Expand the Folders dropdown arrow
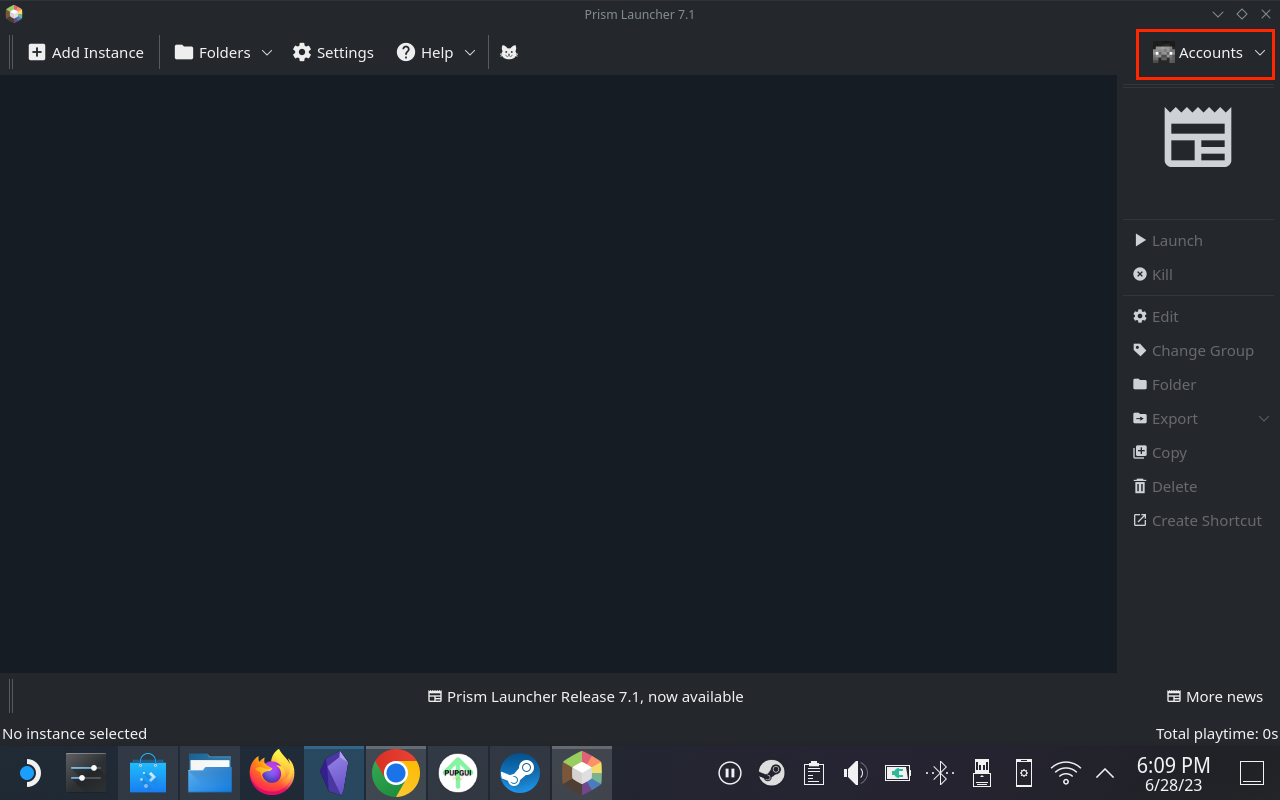This screenshot has width=1280, height=800. click(266, 52)
